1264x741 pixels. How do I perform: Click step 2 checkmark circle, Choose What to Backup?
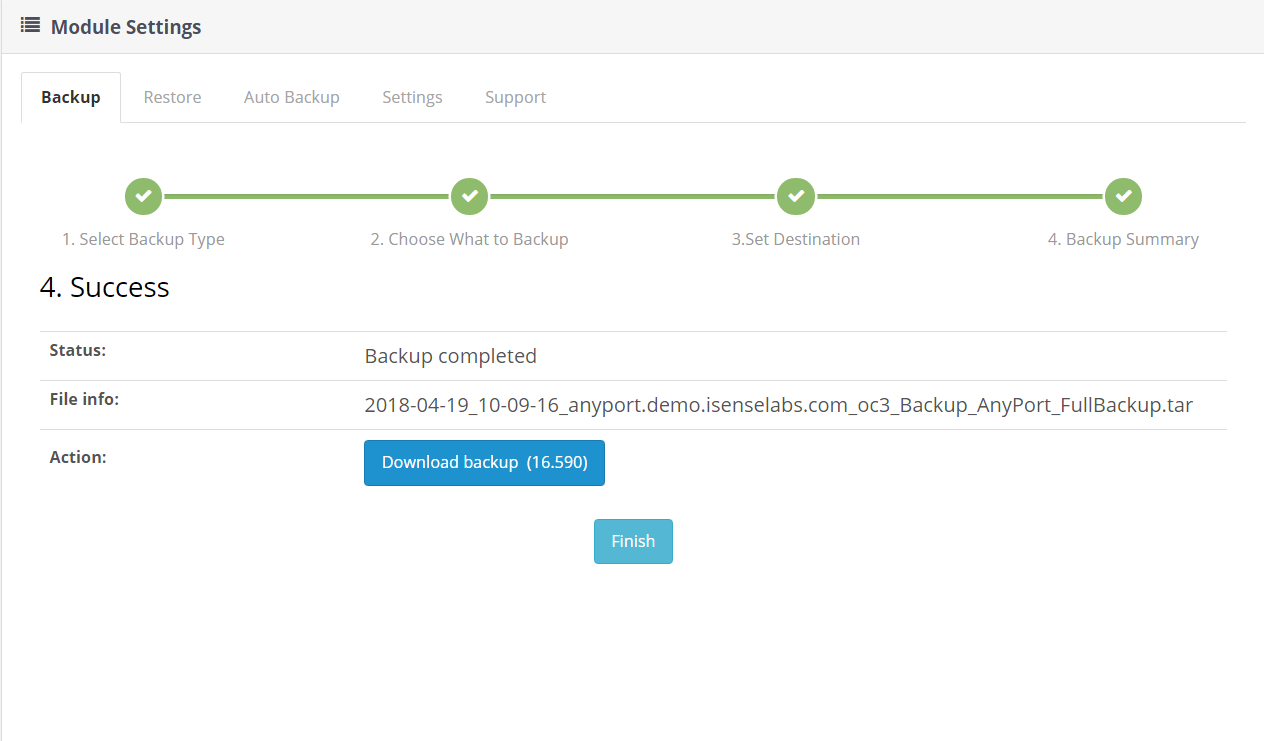[x=469, y=196]
